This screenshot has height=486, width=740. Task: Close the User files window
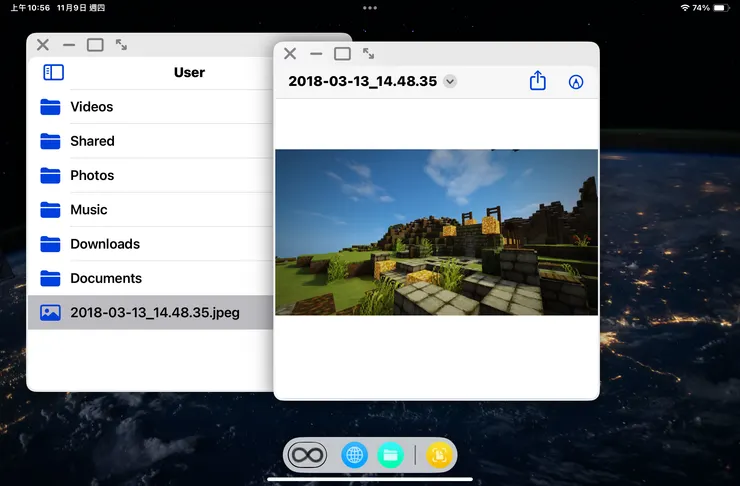tap(43, 45)
